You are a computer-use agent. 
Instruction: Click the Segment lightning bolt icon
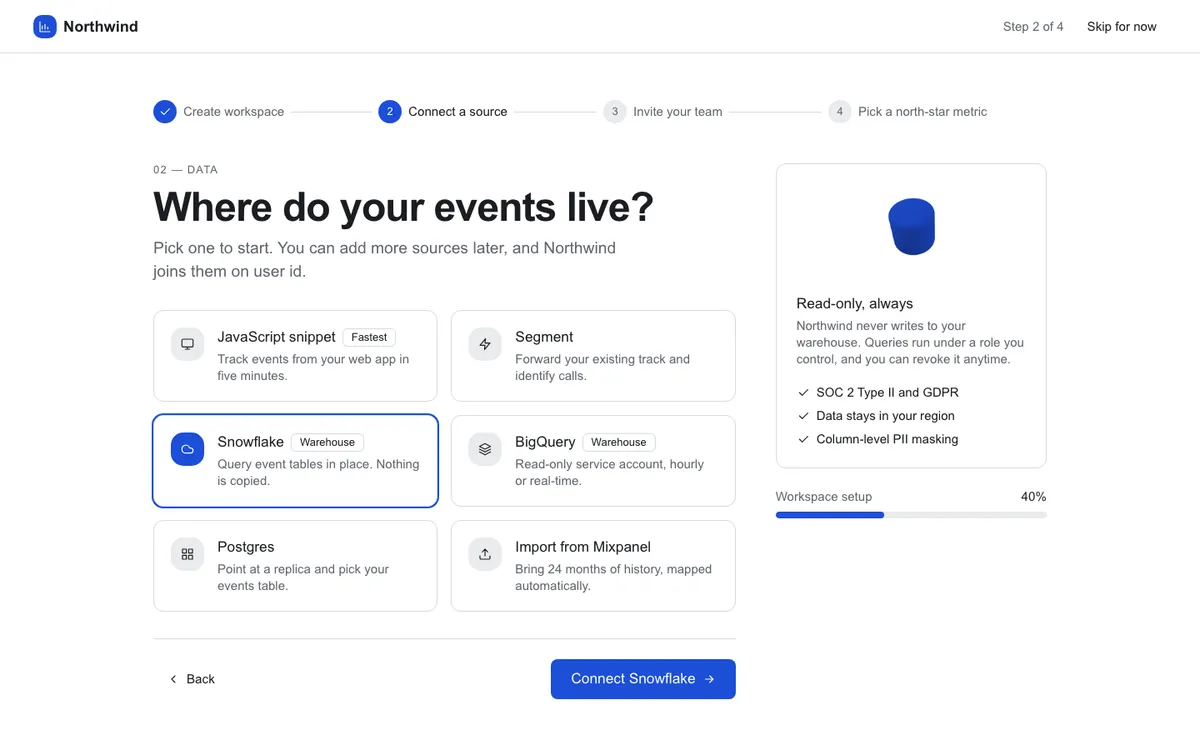click(485, 344)
